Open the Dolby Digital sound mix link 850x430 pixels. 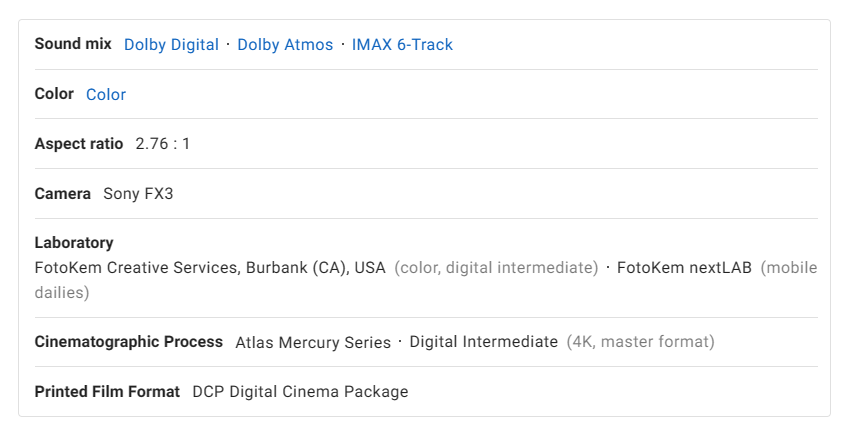point(171,44)
